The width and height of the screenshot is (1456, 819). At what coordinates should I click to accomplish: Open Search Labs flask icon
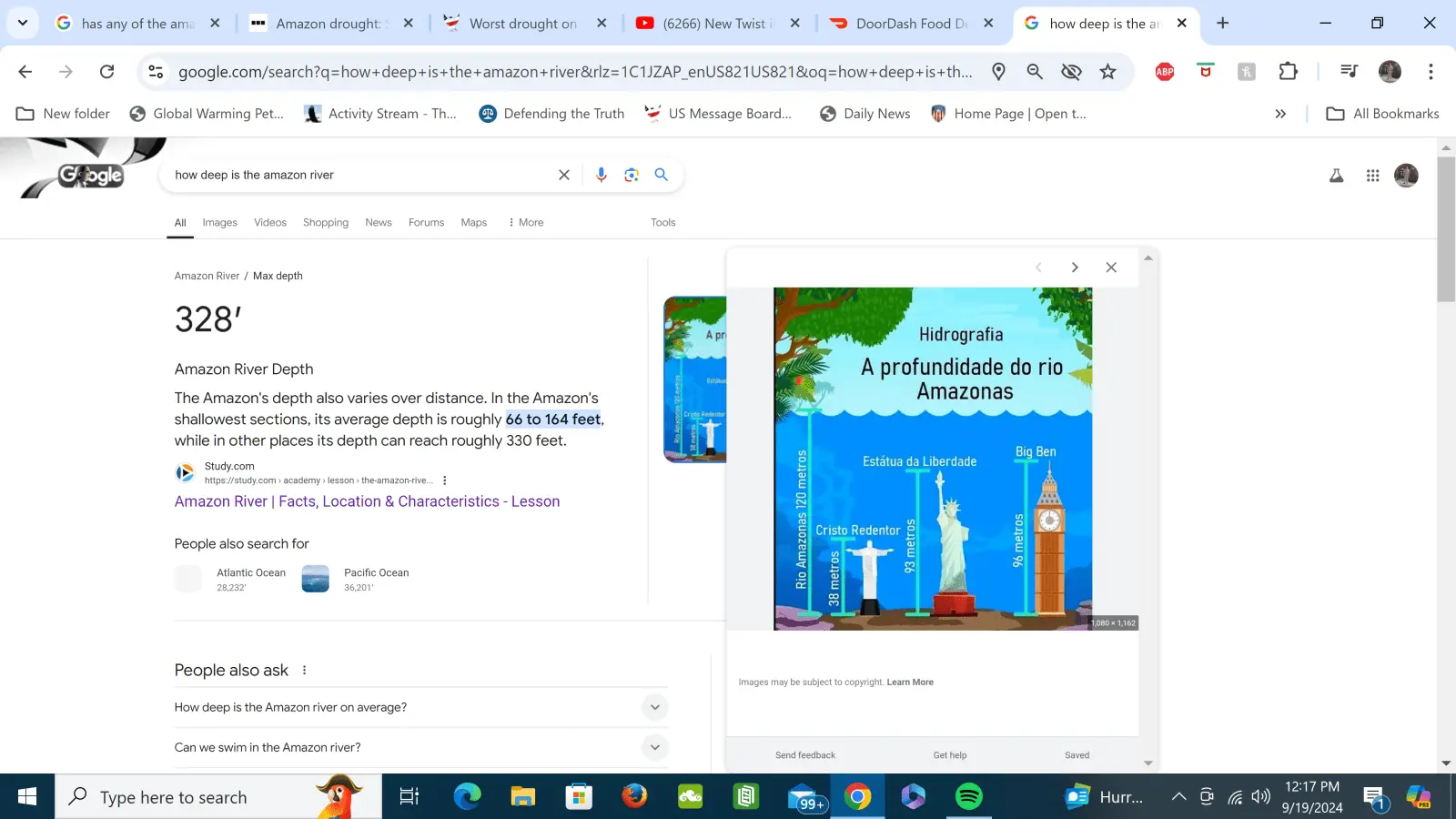click(x=1336, y=176)
